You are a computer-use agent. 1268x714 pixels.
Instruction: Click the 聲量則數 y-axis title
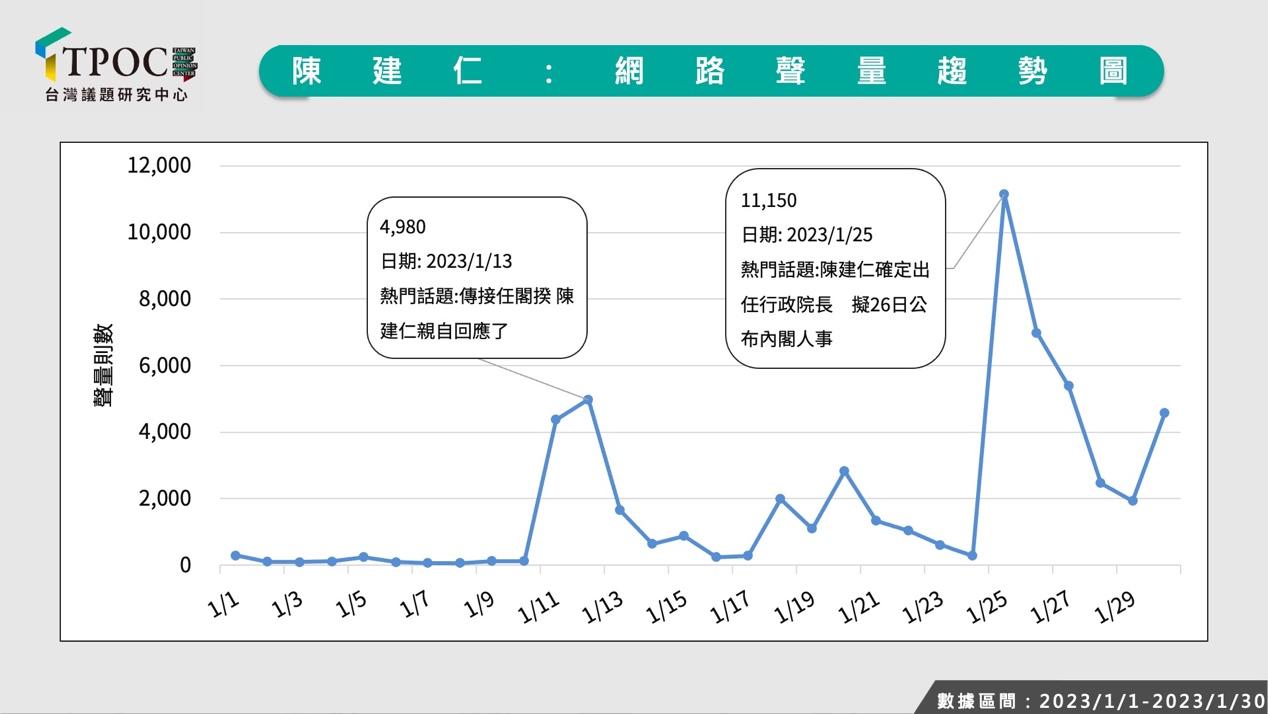103,364
